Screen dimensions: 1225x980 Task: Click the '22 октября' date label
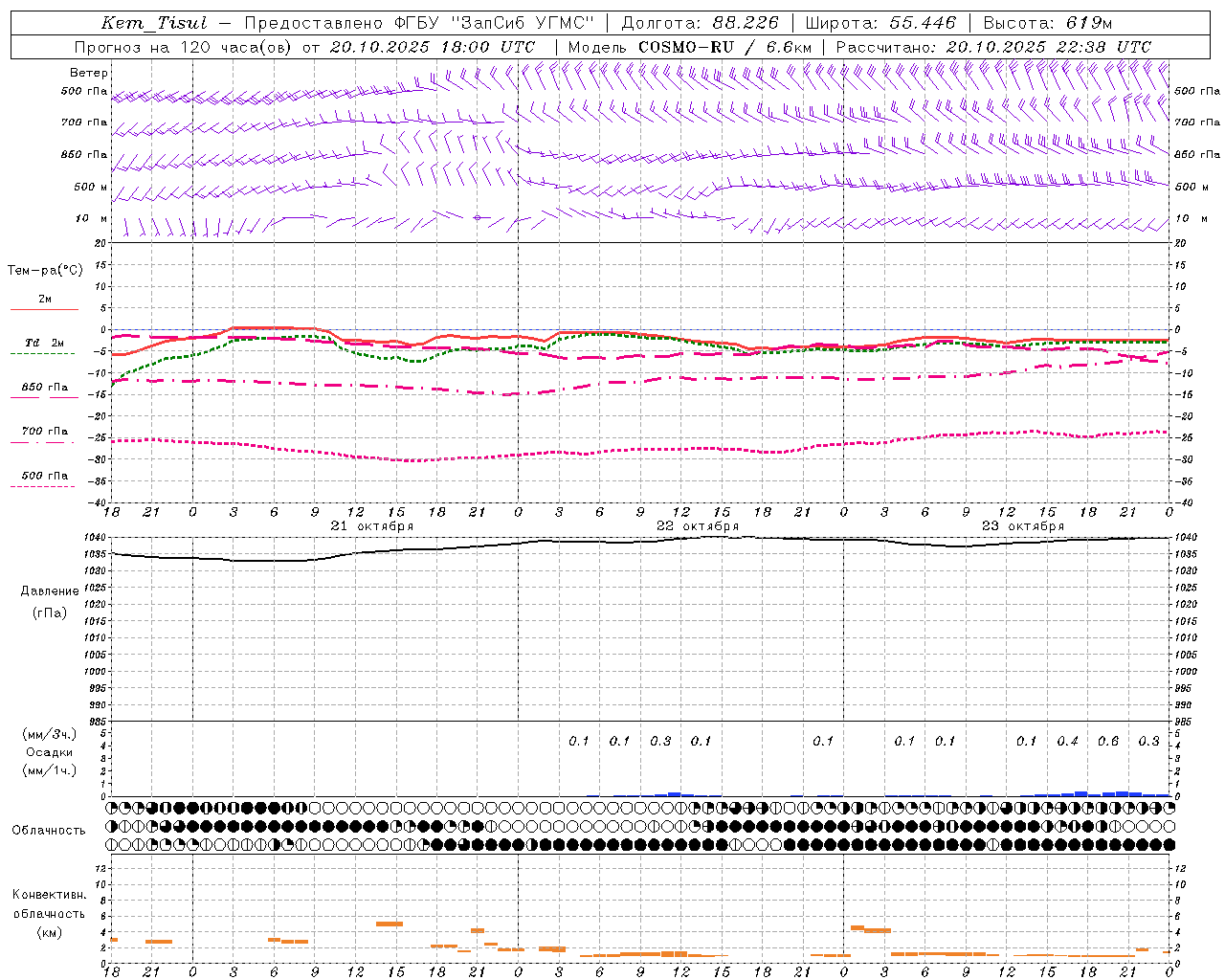pos(698,526)
